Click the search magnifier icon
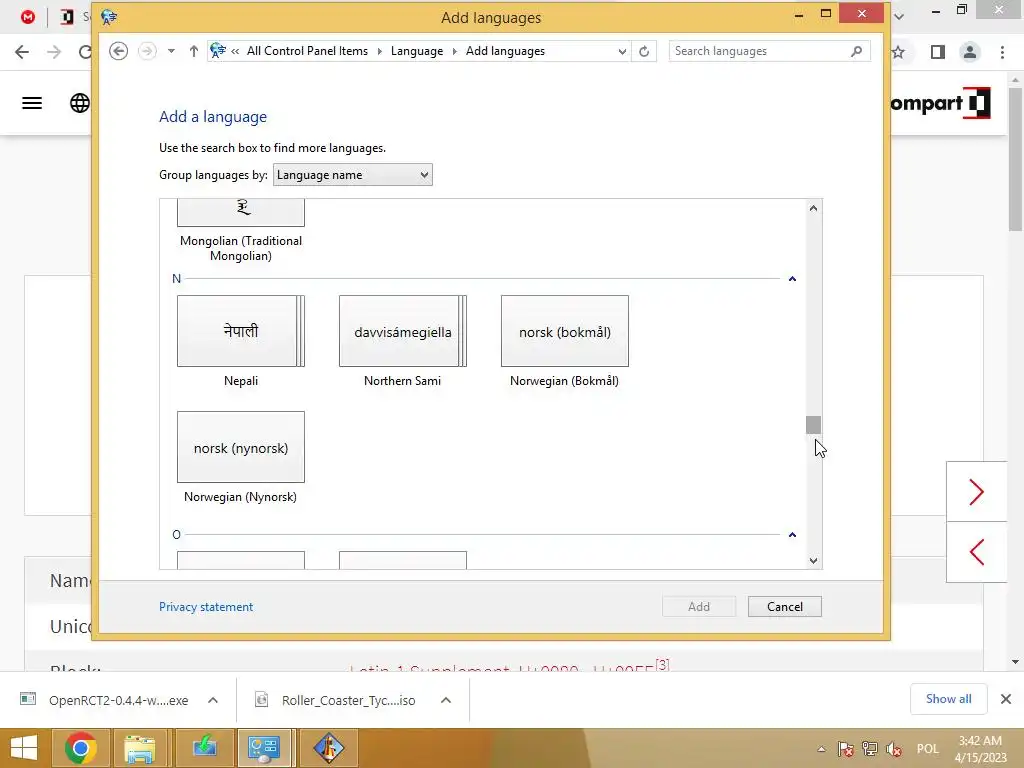The width and height of the screenshot is (1024, 768). tap(856, 51)
